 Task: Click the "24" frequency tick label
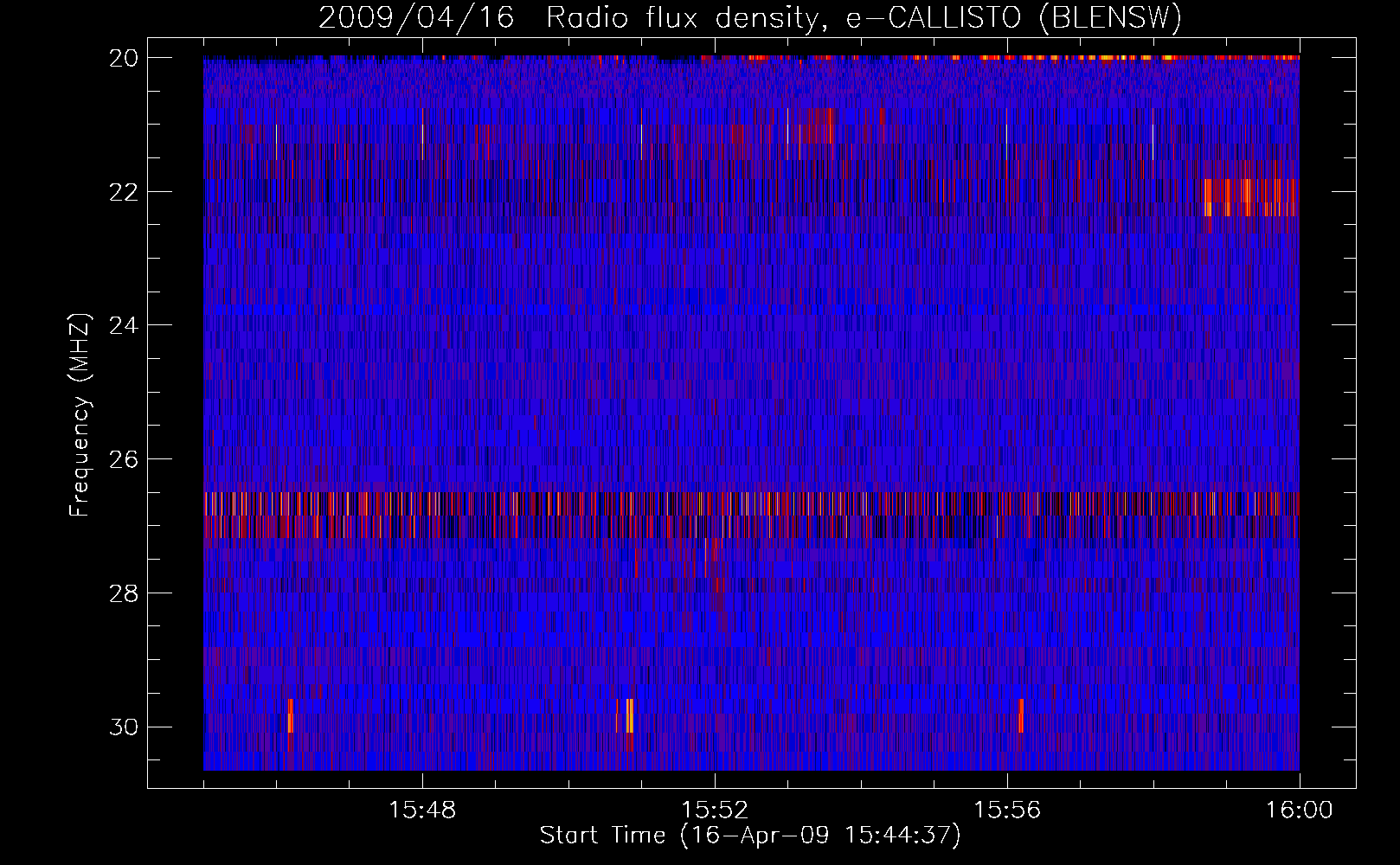coord(124,325)
